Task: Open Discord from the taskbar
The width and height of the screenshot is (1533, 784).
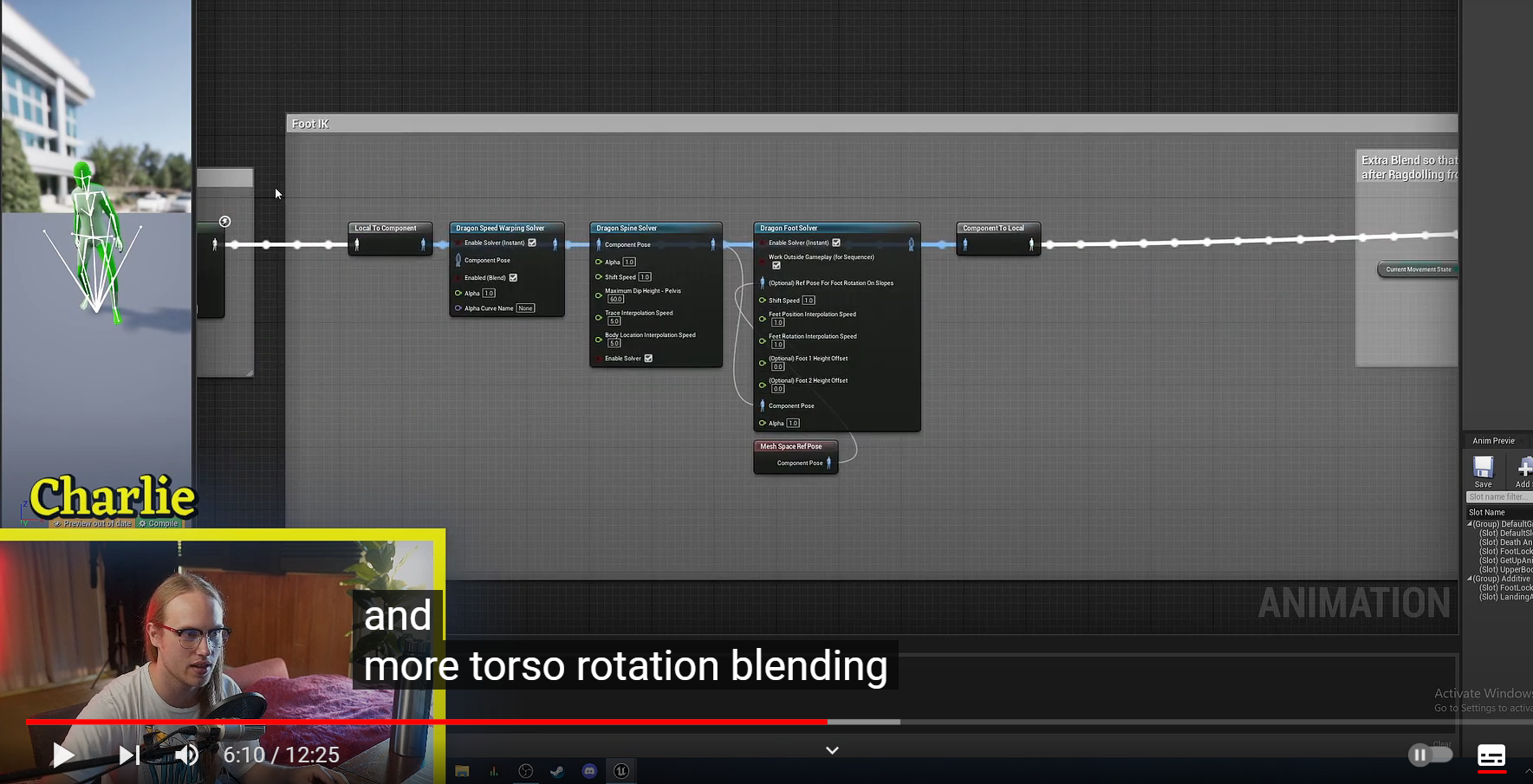Action: (589, 771)
